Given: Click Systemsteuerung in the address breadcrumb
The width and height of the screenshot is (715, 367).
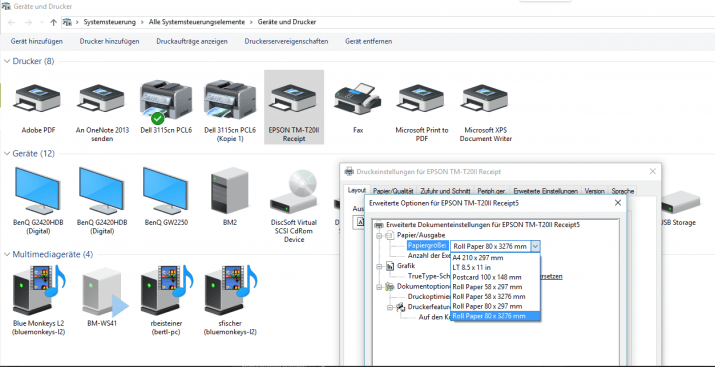Looking at the screenshot, I should tap(109, 22).
